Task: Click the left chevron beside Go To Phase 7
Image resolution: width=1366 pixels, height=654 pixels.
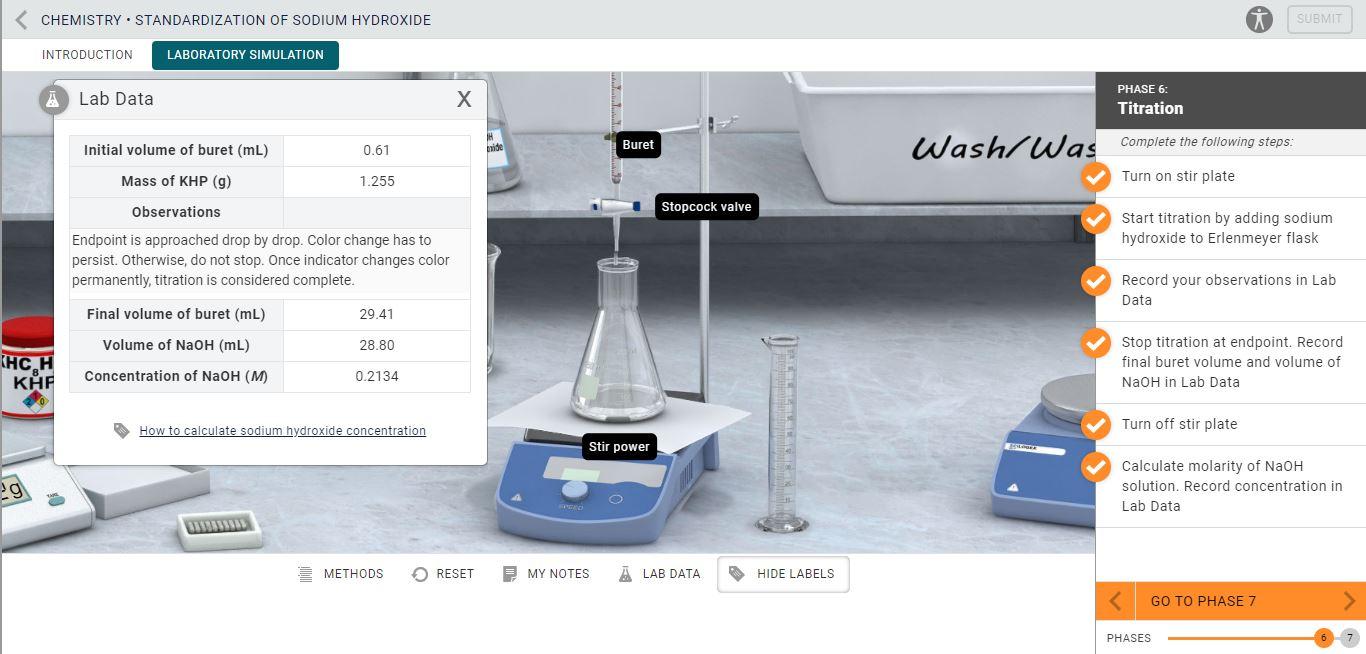Action: coord(1115,601)
